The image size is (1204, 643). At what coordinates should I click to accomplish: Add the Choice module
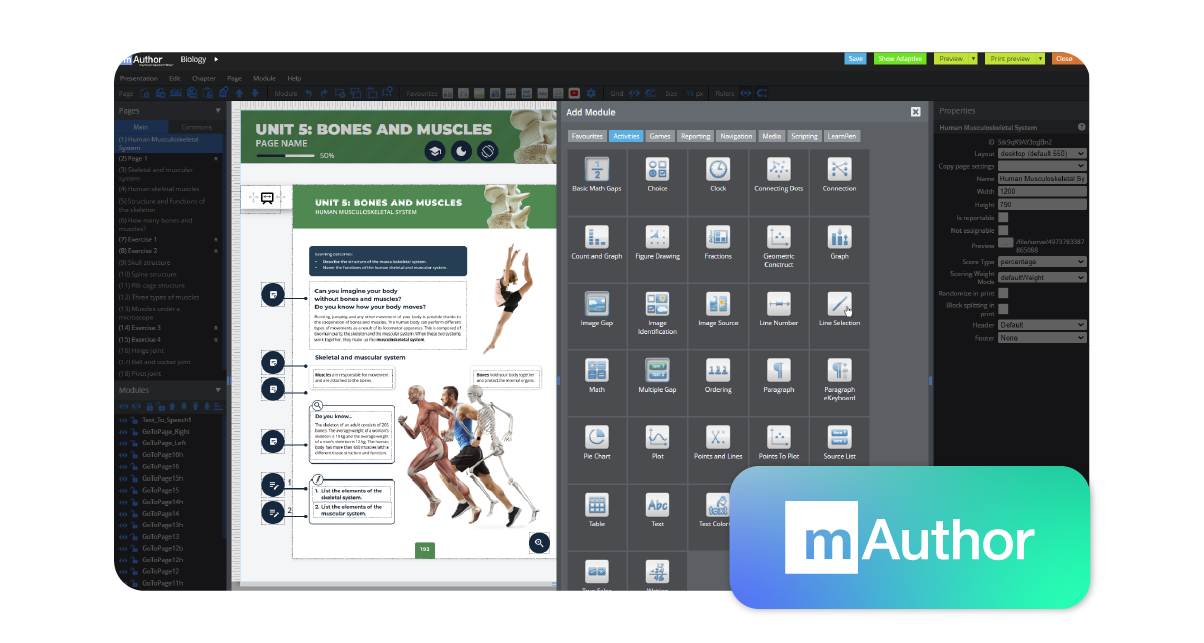[x=657, y=169]
